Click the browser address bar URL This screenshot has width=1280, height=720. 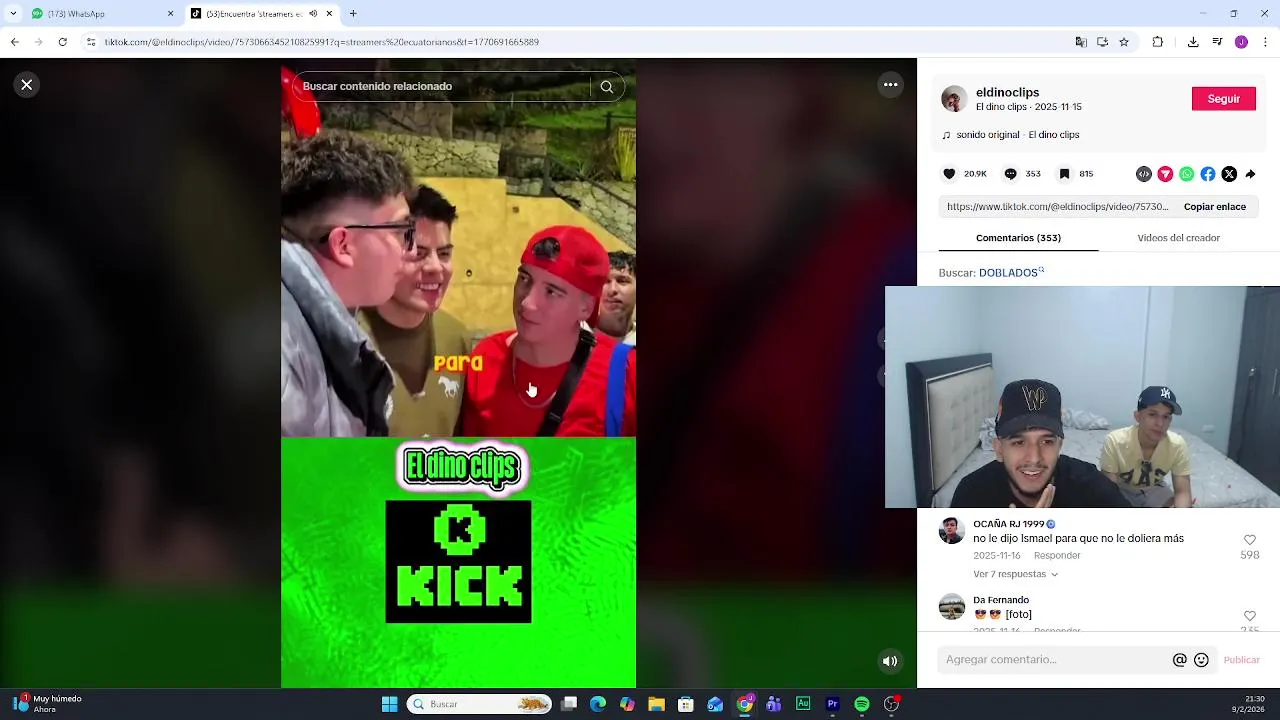coord(322,42)
